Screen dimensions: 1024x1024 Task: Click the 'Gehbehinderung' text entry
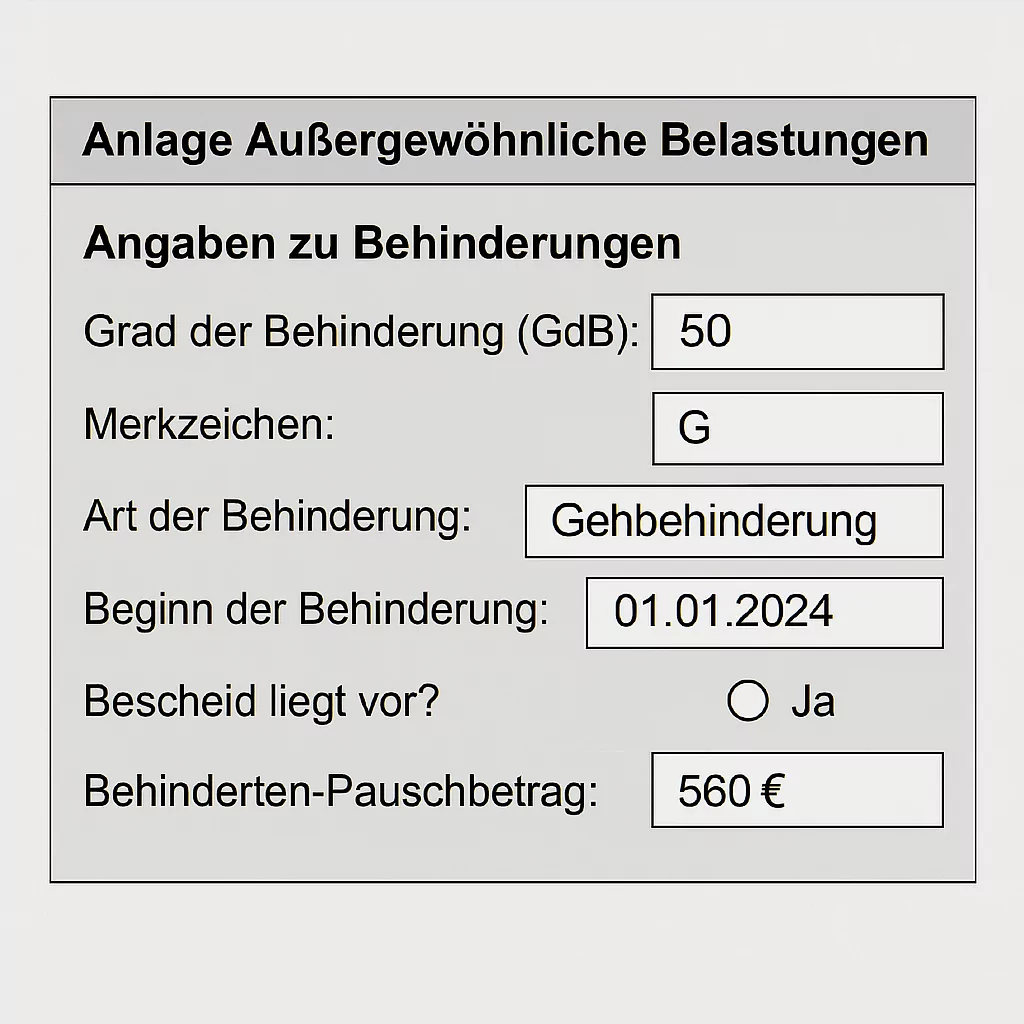tap(714, 521)
